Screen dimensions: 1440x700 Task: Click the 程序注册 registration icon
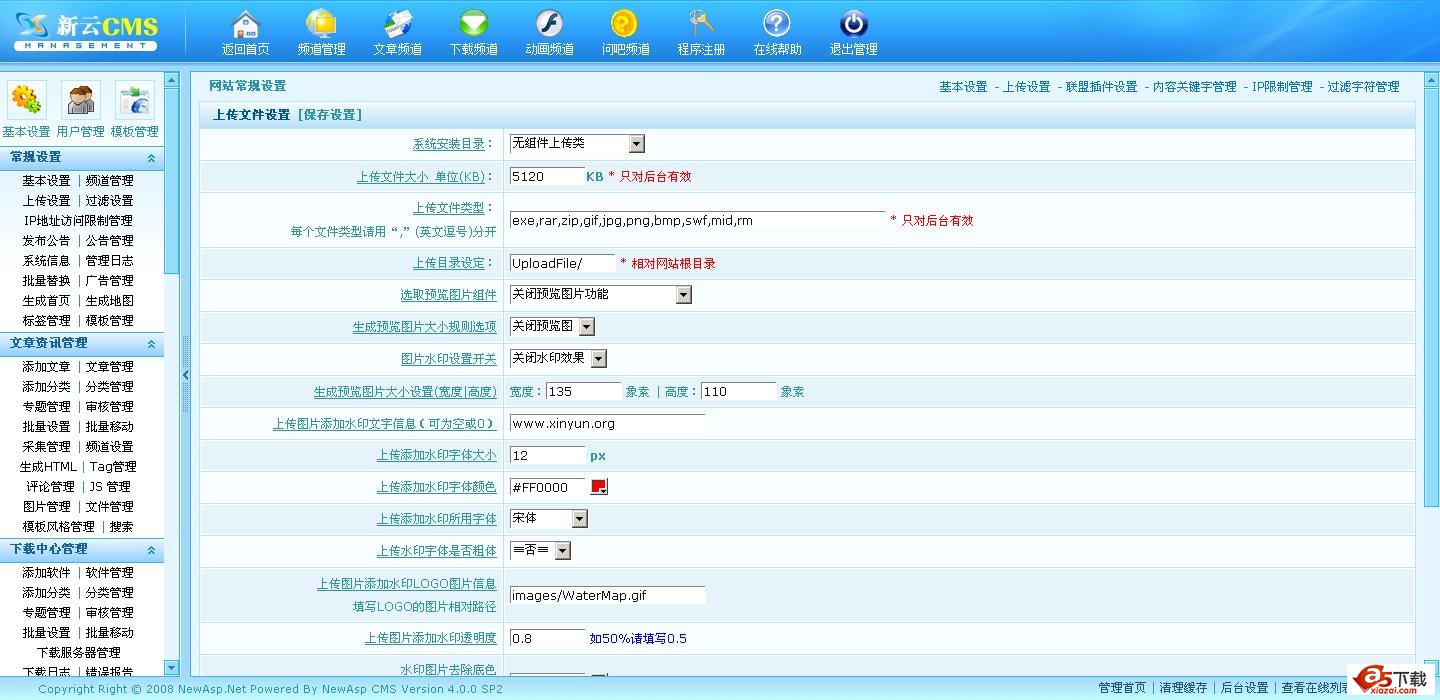tap(701, 24)
